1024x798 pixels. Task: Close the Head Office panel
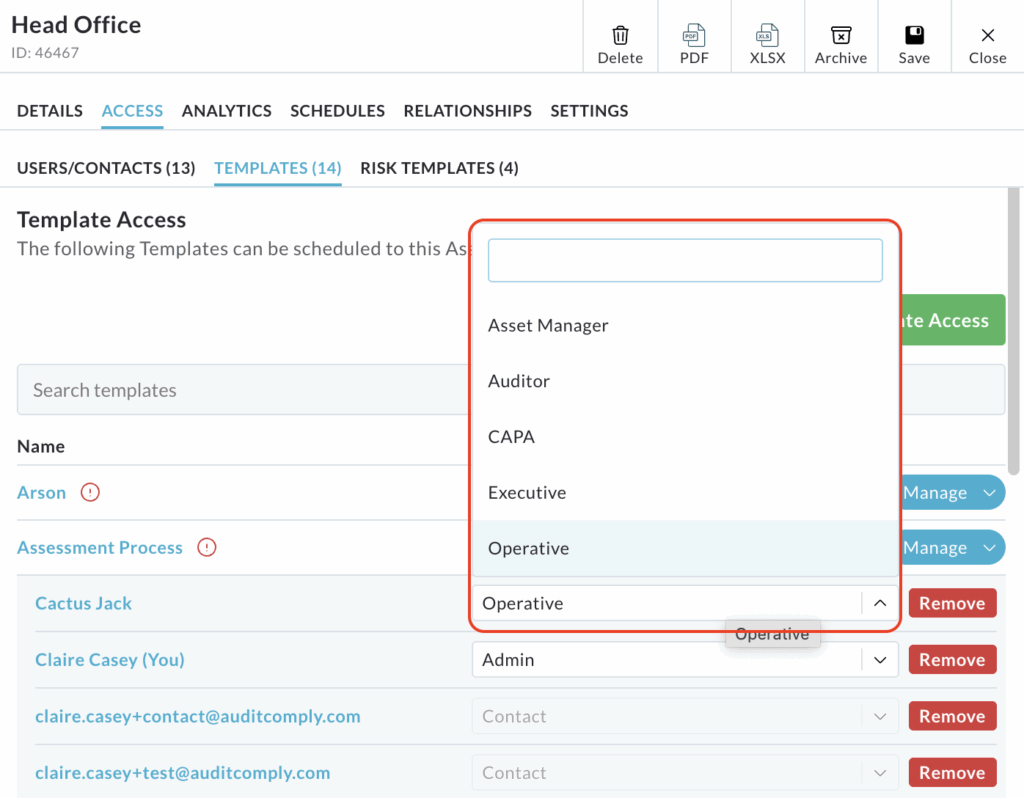click(x=987, y=37)
